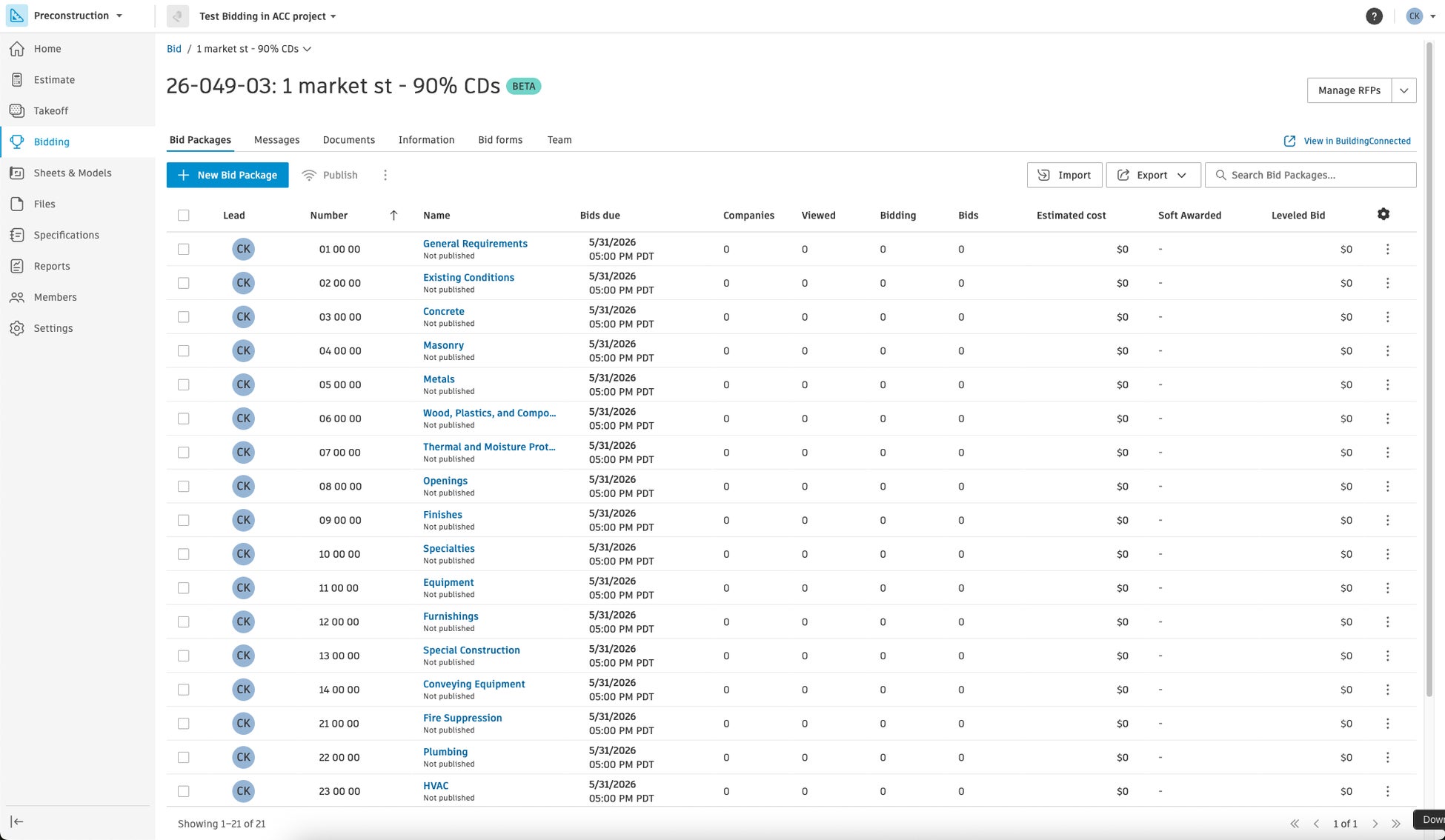Open the Messages tab

(x=276, y=140)
